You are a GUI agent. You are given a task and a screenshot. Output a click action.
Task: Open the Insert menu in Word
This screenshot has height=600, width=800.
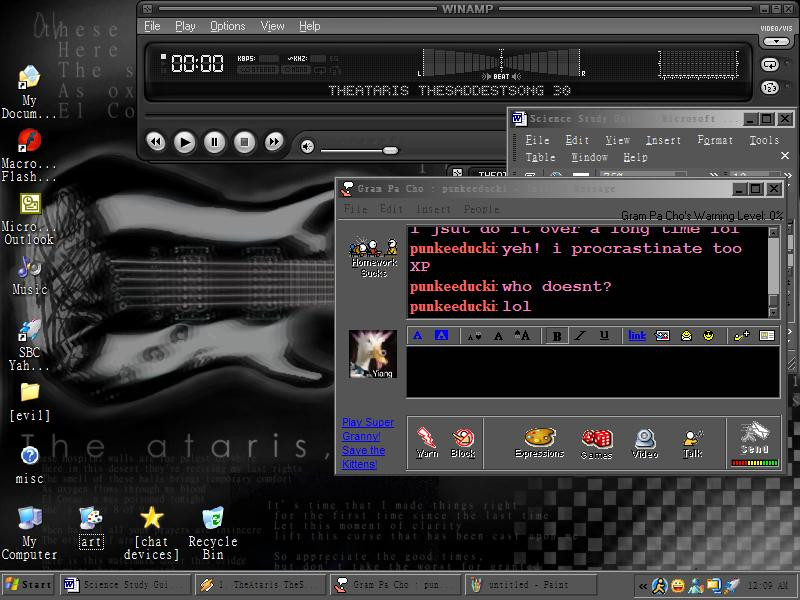click(x=663, y=140)
